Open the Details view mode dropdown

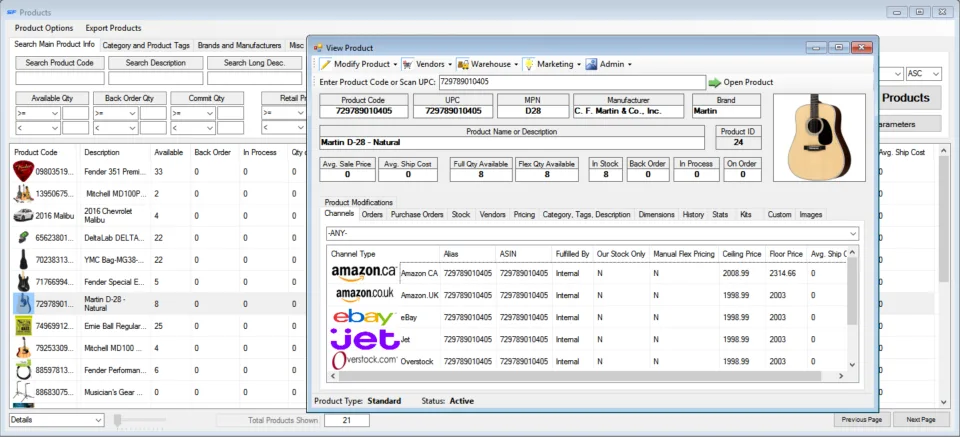coord(57,420)
